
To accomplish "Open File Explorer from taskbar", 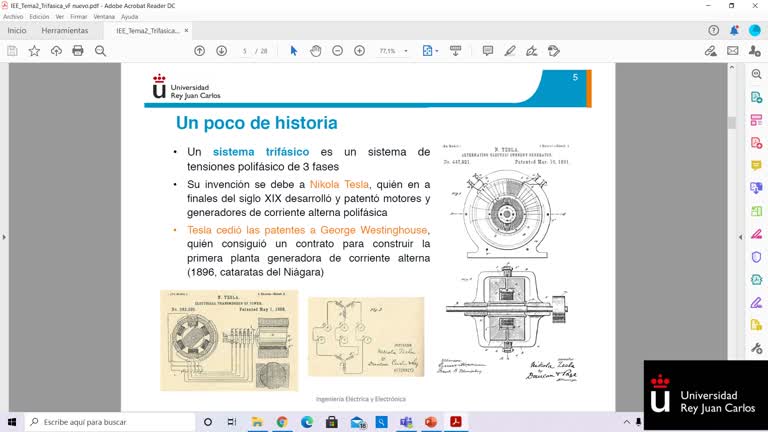I will coord(257,422).
